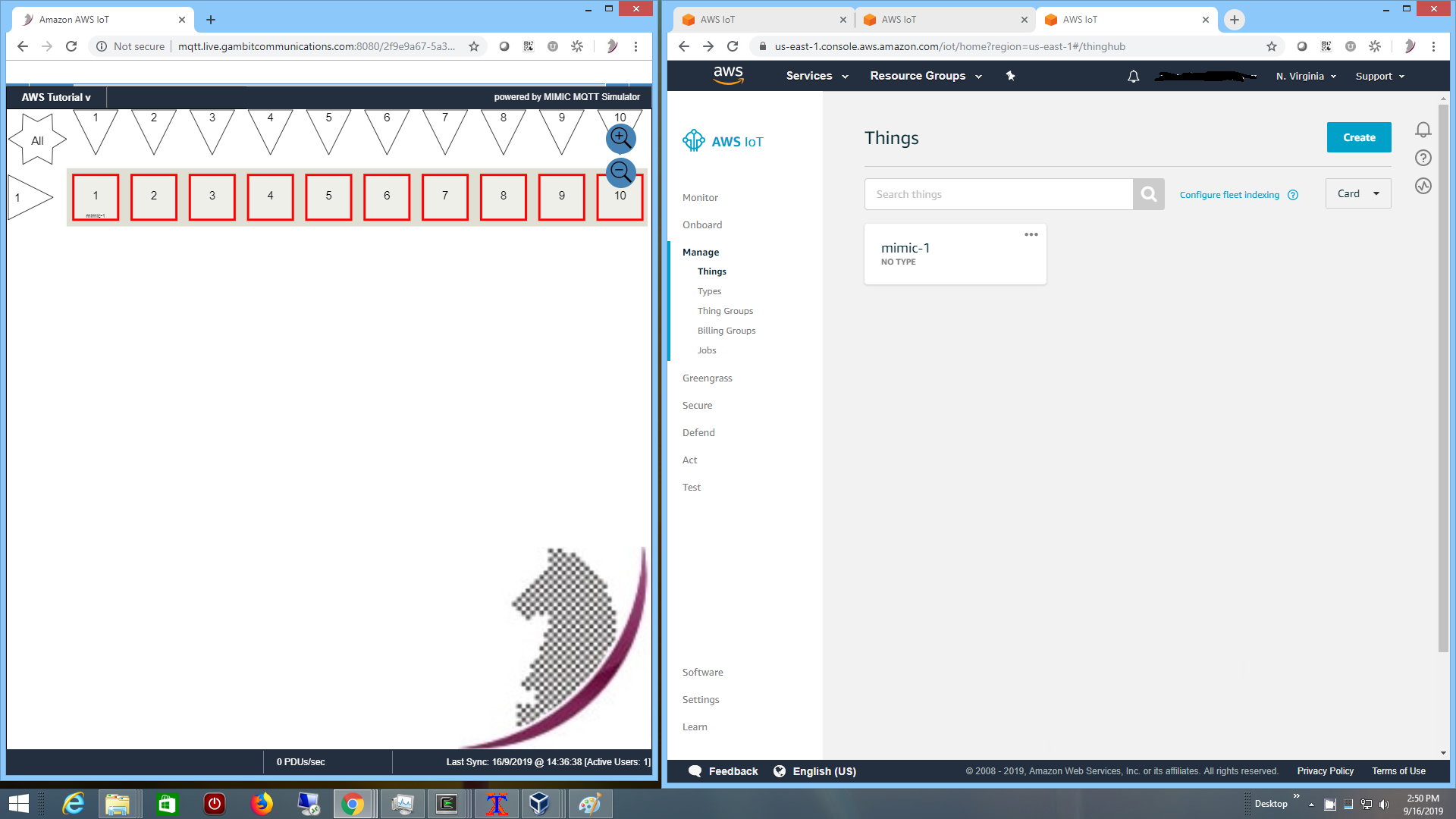
Task: Open the help question mark icon on right rail
Action: (1423, 158)
